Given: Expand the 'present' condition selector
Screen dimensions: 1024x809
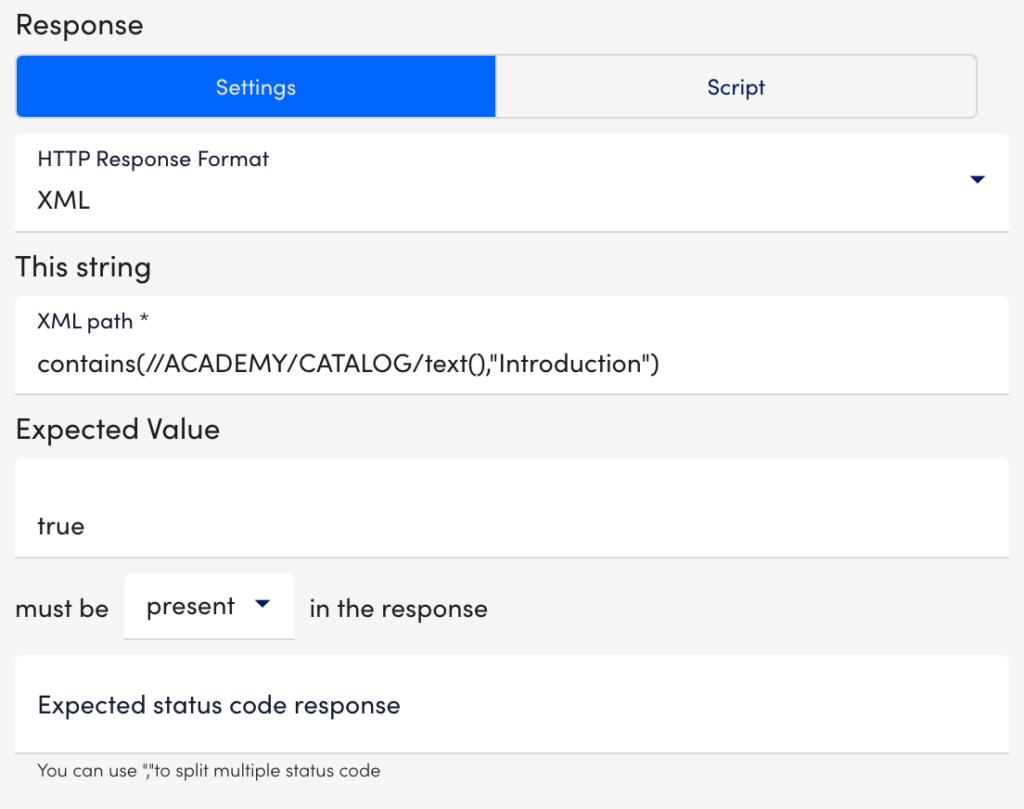Looking at the screenshot, I should click(x=207, y=605).
